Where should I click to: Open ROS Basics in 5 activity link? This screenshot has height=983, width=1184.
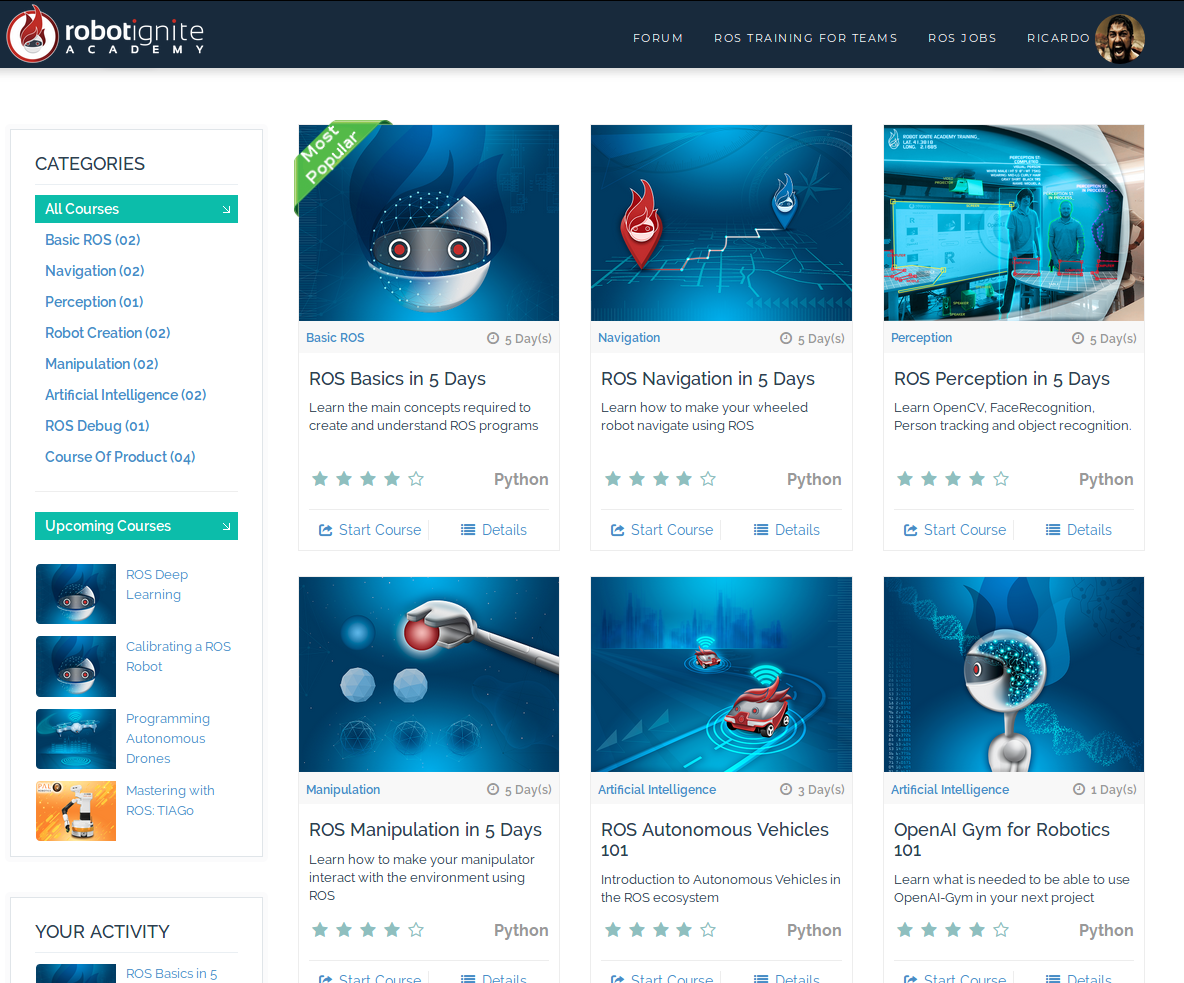point(171,974)
